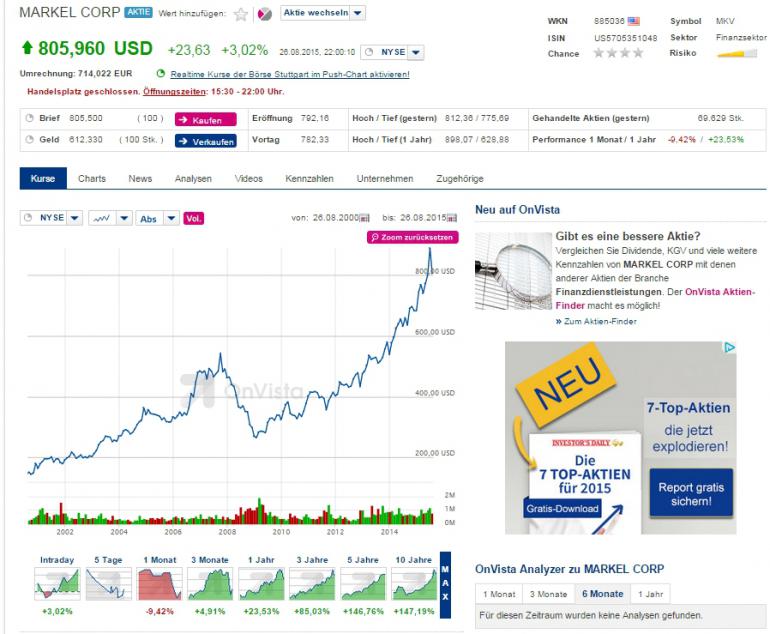
Task: Switch analyzer period to 1 Jahr
Action: [651, 594]
